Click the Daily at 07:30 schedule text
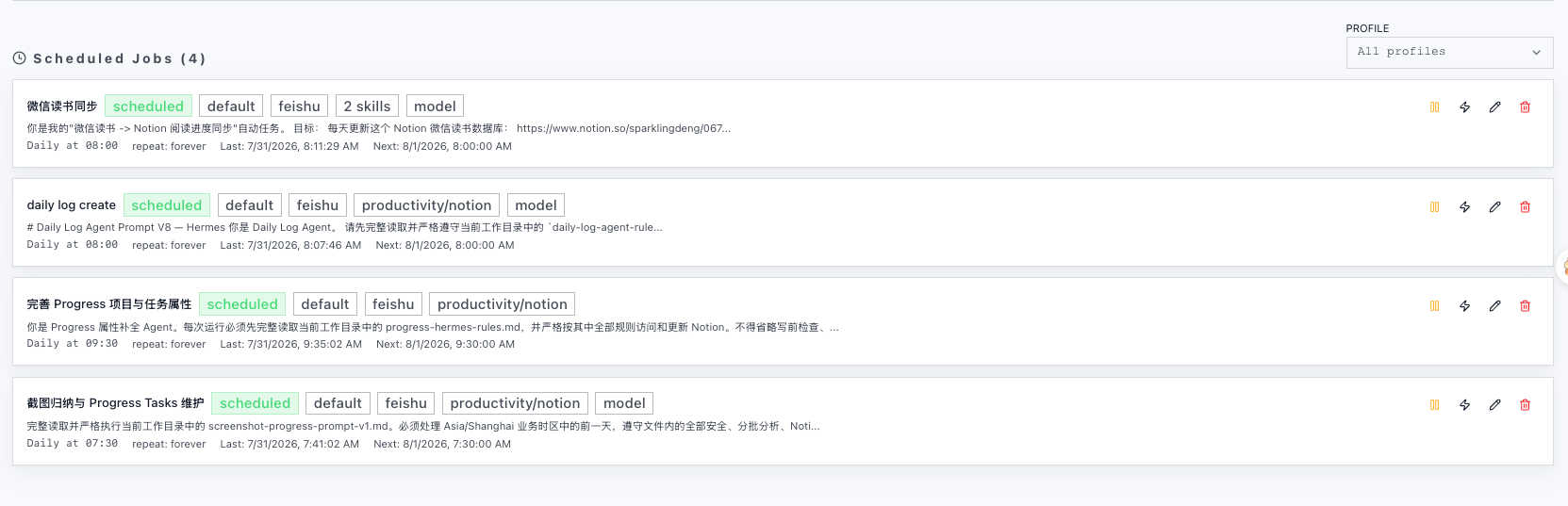Screen dimensions: 1568x506 (x=73, y=444)
